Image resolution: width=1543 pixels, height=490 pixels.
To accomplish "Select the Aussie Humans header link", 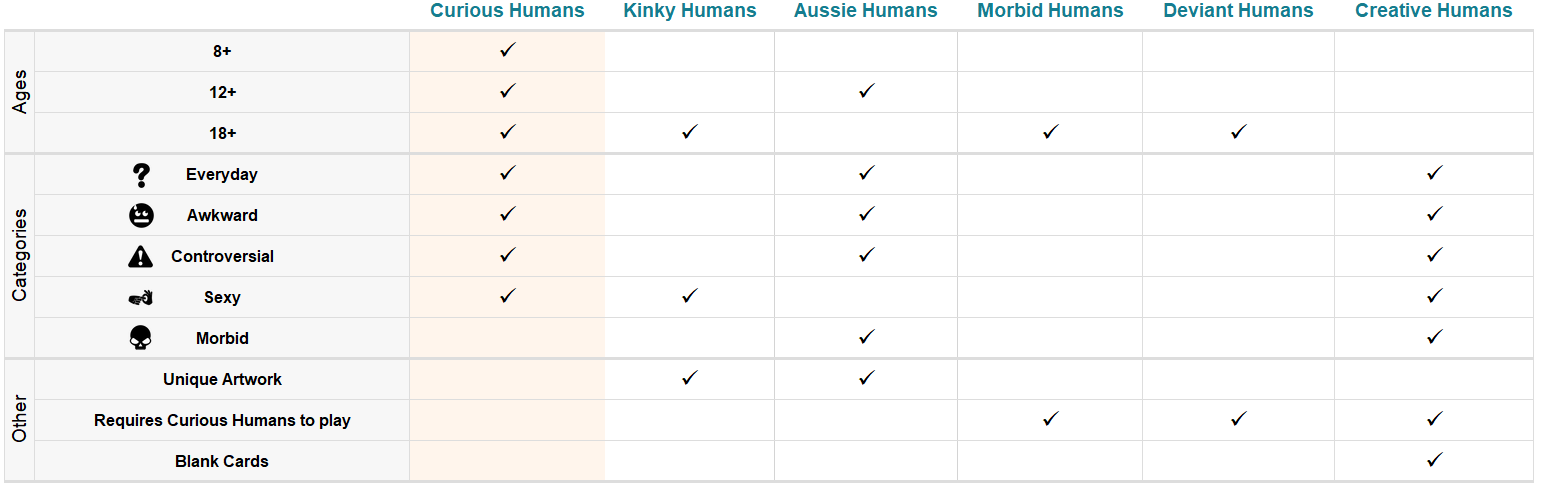I will coord(866,11).
